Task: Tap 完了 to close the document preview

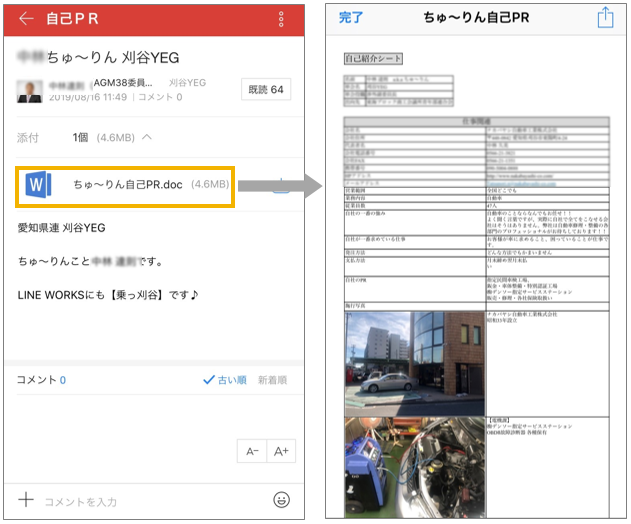Action: pyautogui.click(x=352, y=18)
